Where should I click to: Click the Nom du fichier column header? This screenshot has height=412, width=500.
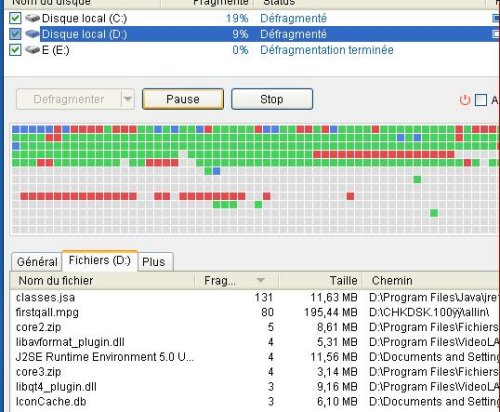coord(102,281)
